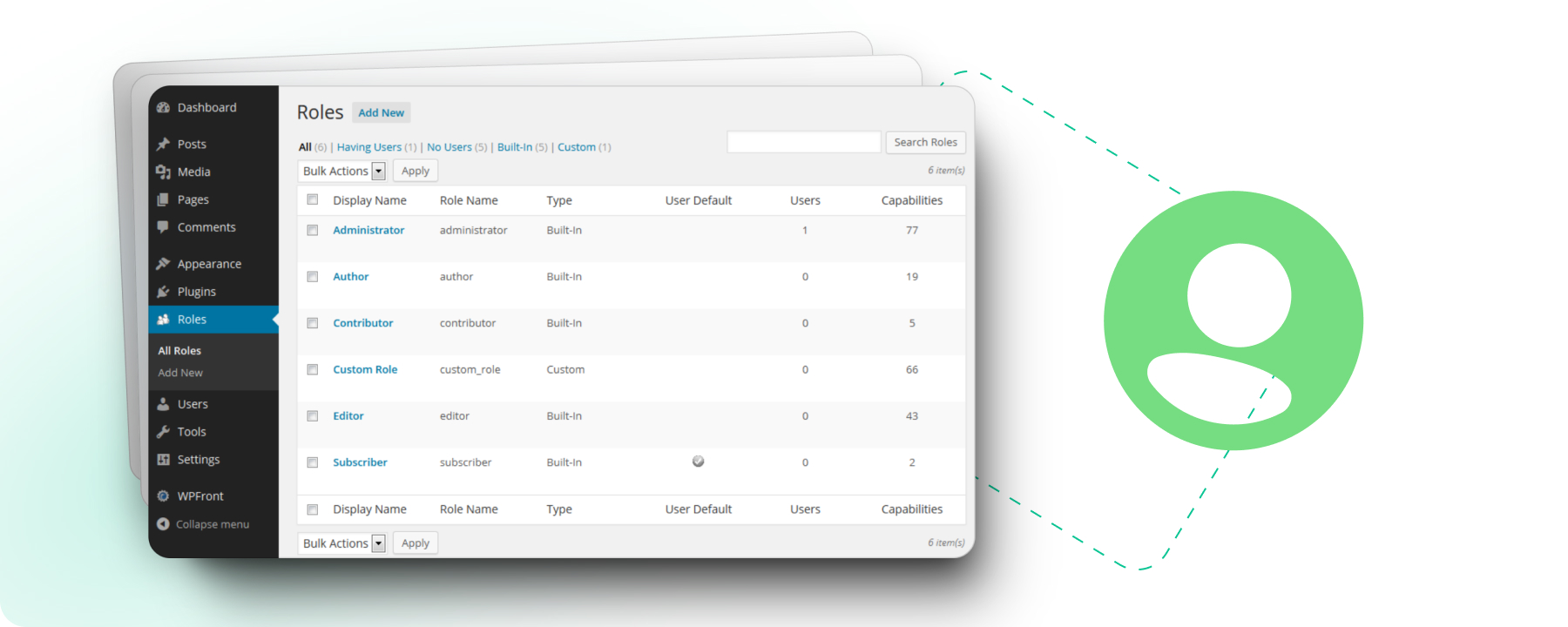Click the Posts pushpin icon
1568x627 pixels.
tap(163, 145)
